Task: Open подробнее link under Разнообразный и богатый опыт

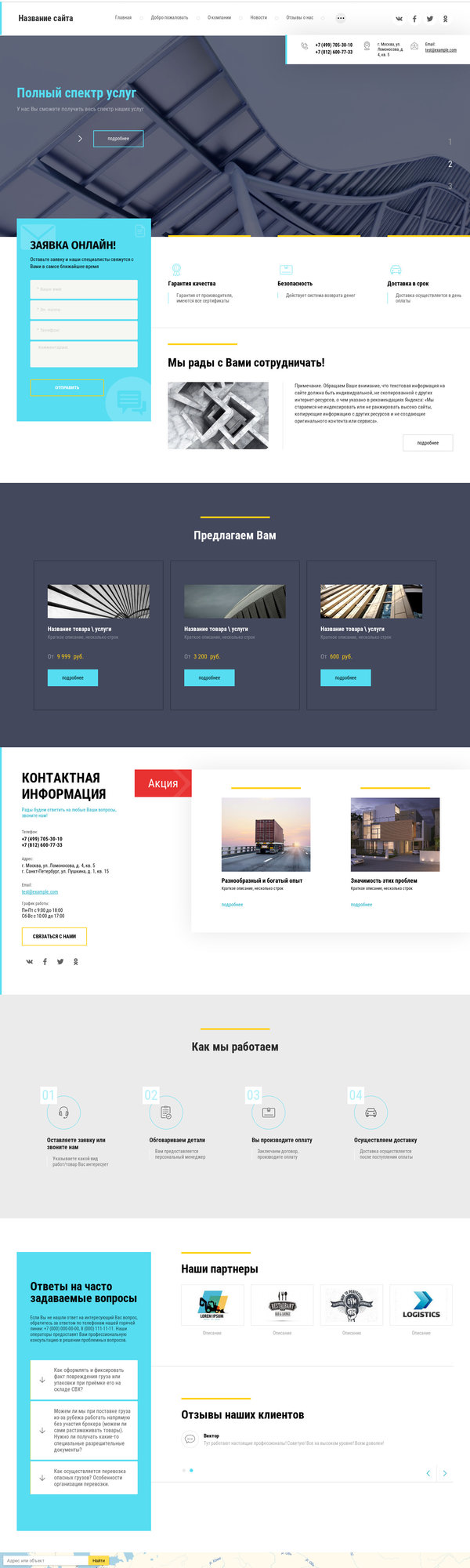Action: 232,905
